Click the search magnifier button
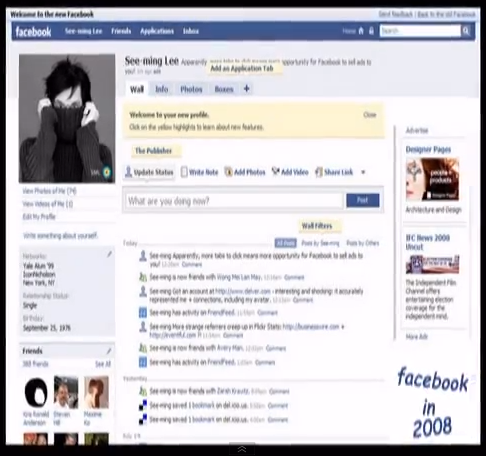This screenshot has width=486, height=456. tap(466, 31)
